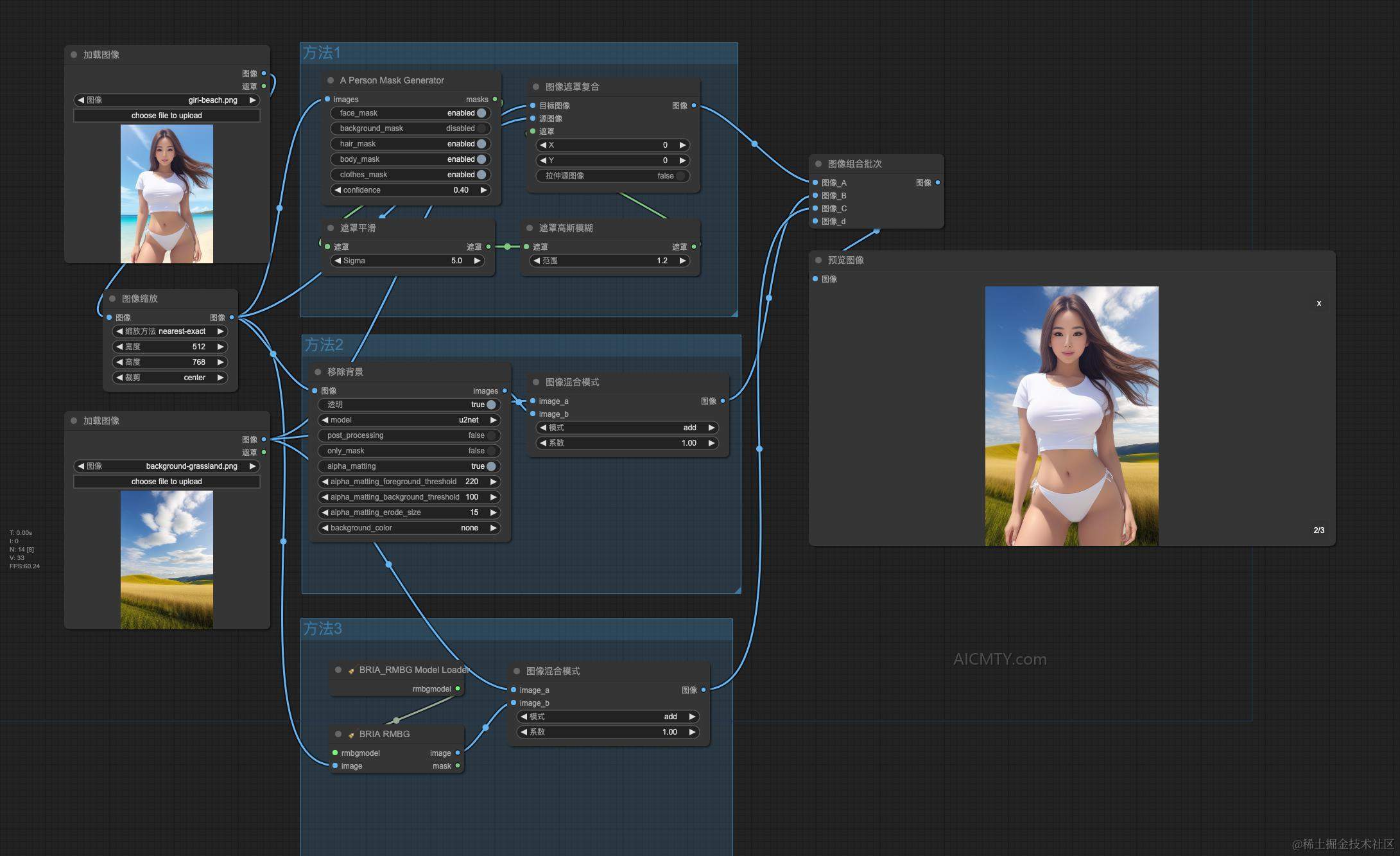Image resolution: width=1400 pixels, height=856 pixels.
Task: Click the collapse dot on 图像组合批次 node
Action: tap(818, 164)
